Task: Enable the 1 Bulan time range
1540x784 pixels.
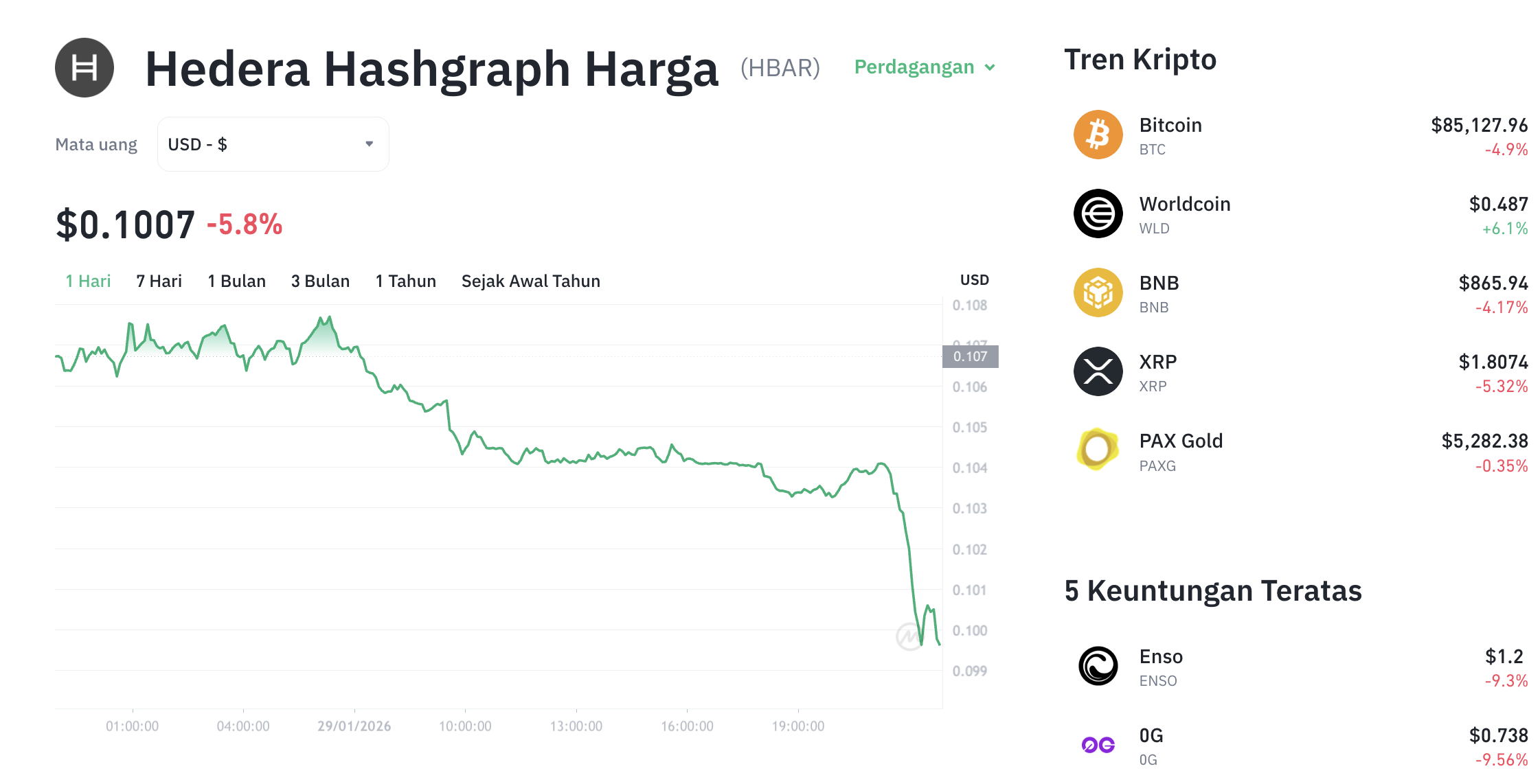Action: click(236, 280)
